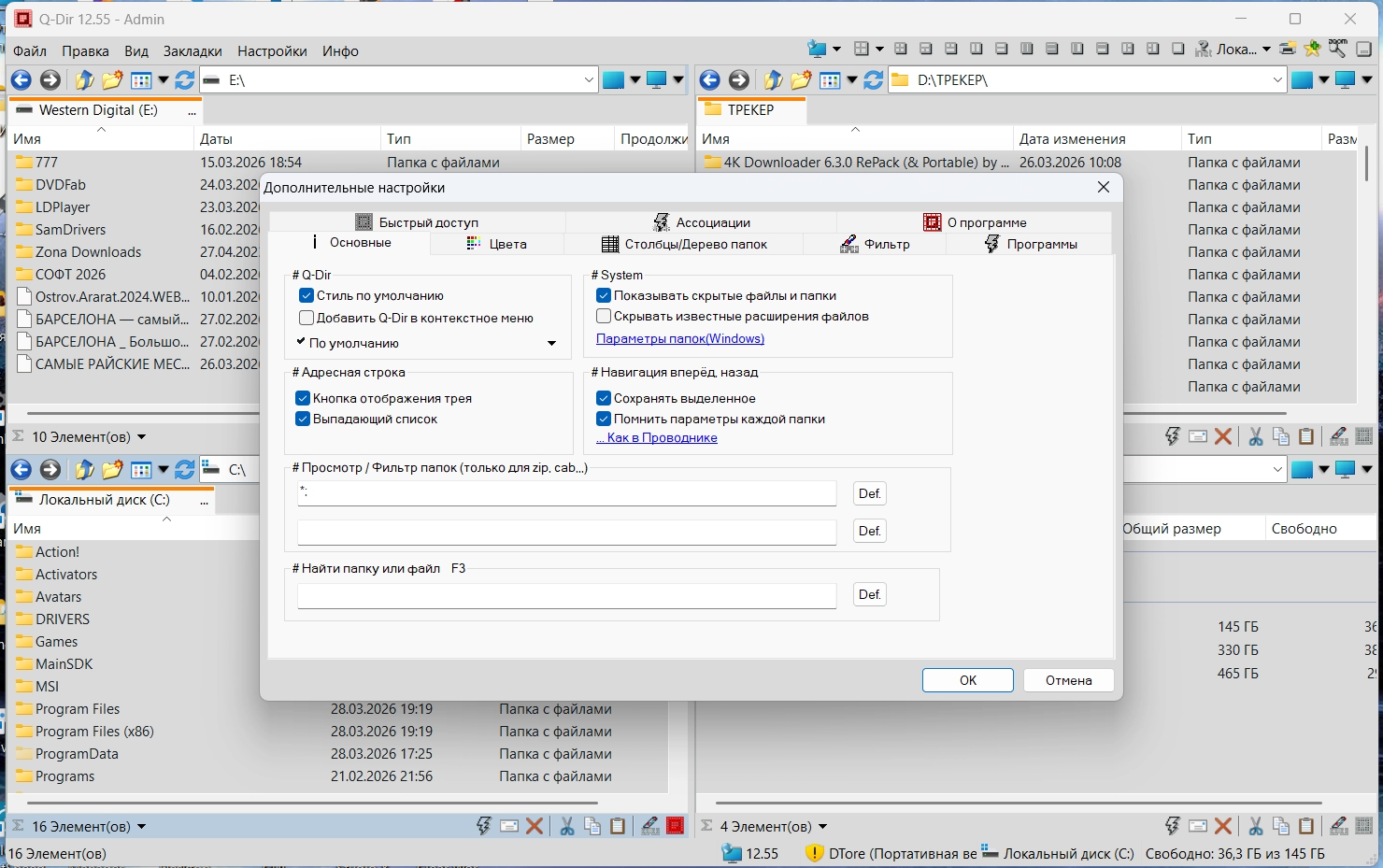Open the Настройки menu

pyautogui.click(x=272, y=51)
